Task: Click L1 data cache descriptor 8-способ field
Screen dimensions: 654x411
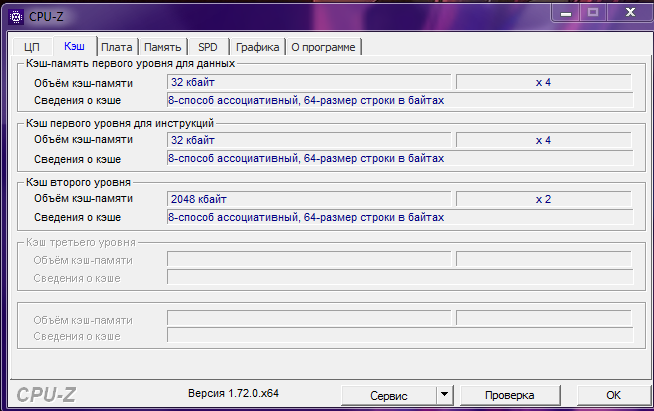Action: [x=400, y=100]
